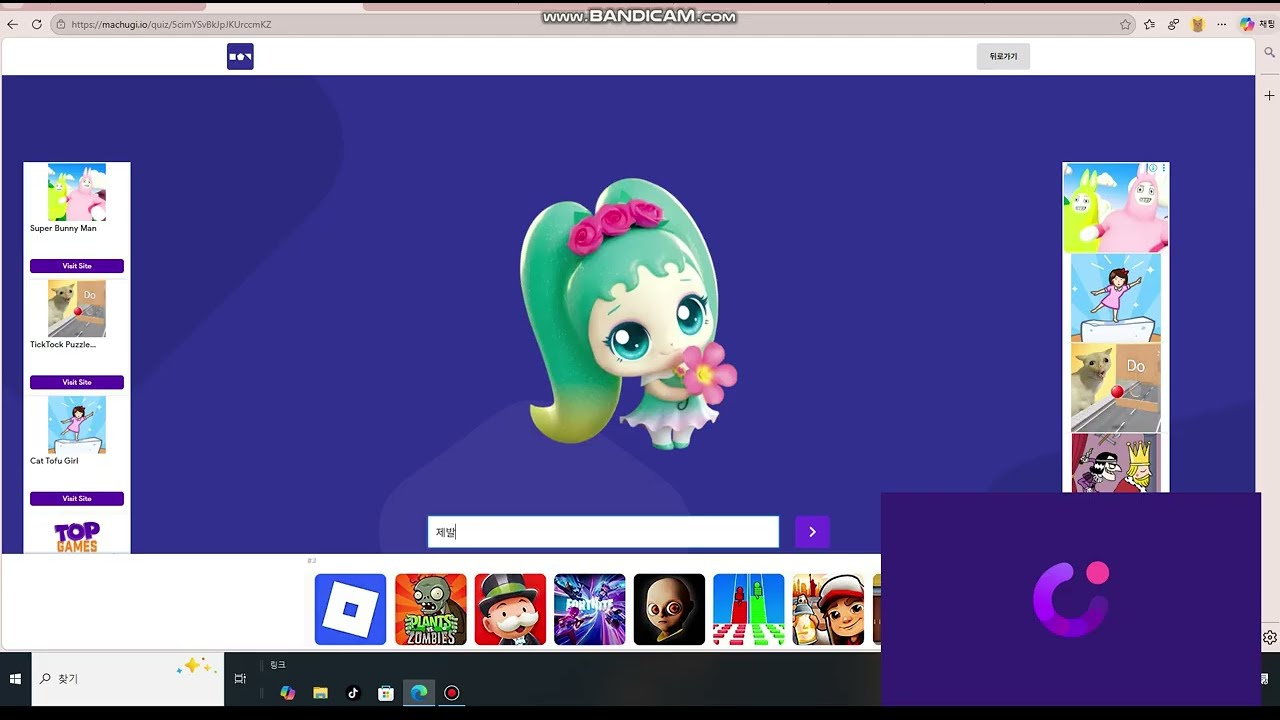Submit the answer with the arrow button

click(x=812, y=532)
